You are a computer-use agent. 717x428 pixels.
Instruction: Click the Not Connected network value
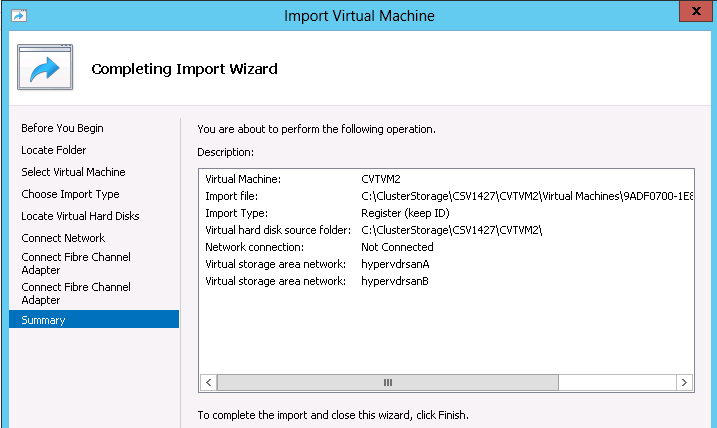pos(397,247)
